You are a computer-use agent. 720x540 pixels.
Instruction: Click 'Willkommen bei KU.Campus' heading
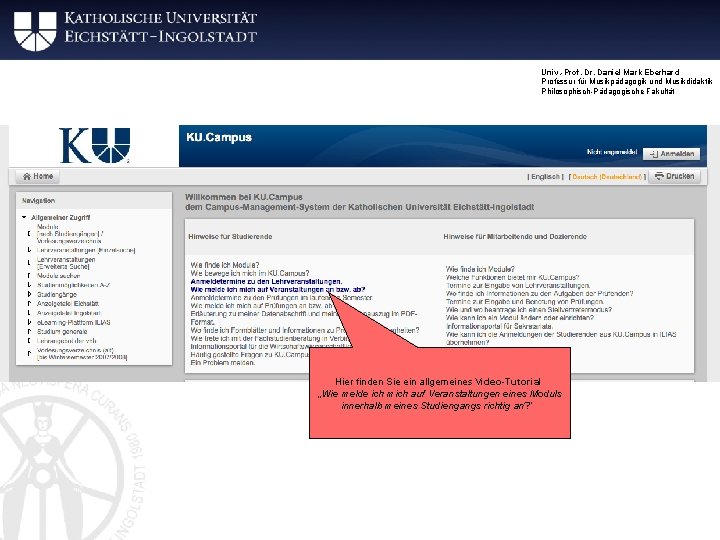click(244, 197)
